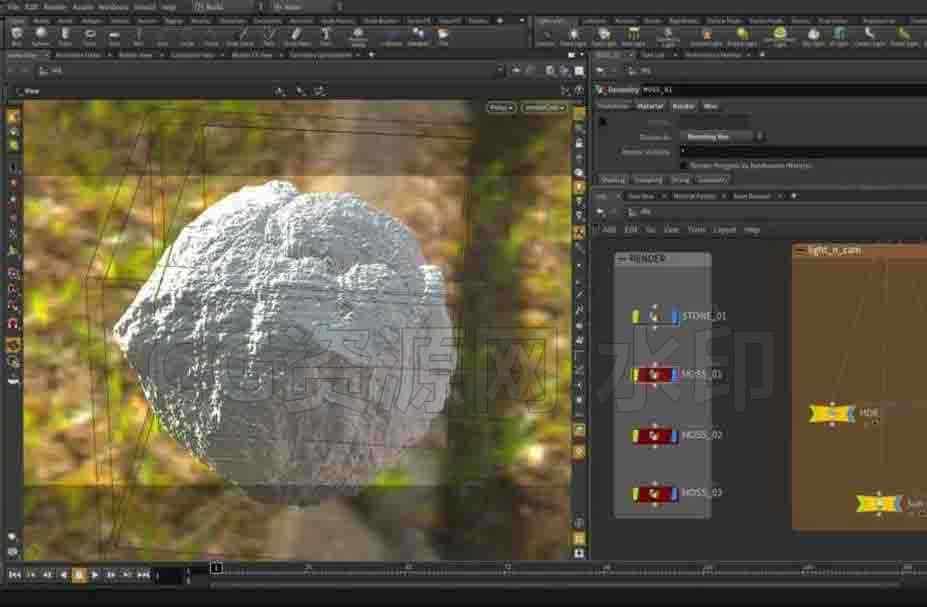
Task: Select the HDR node in light_n_cam
Action: [831, 413]
